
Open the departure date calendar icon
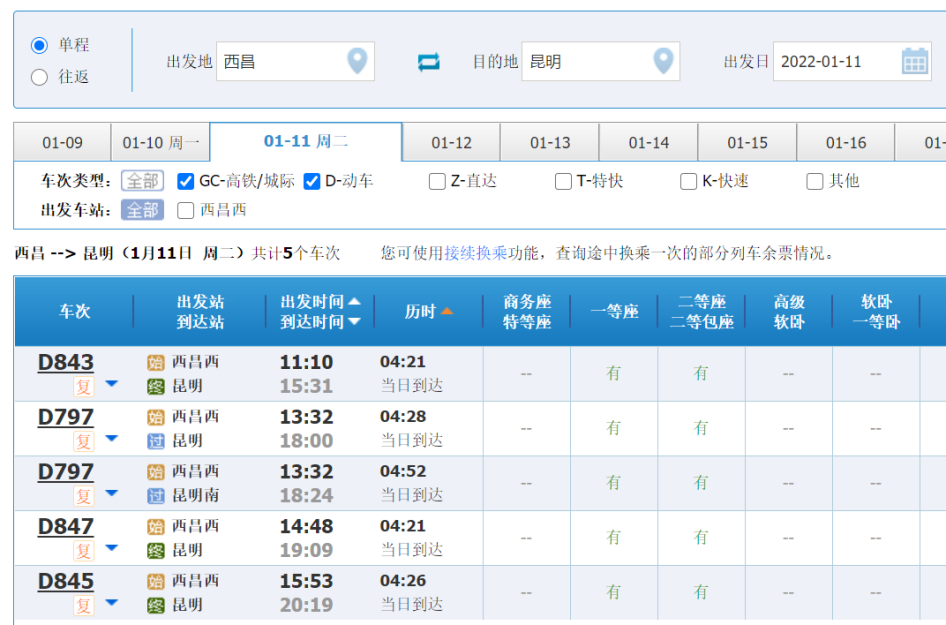tap(915, 61)
